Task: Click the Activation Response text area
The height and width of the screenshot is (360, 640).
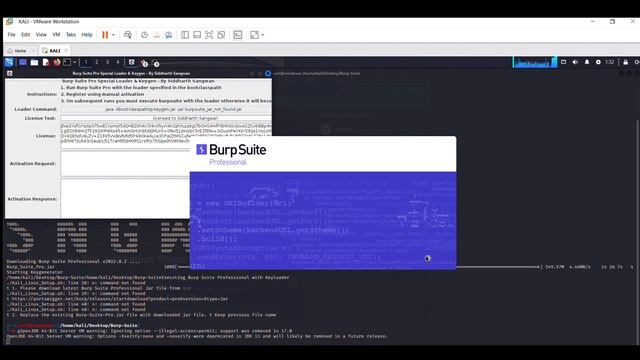Action: tap(125, 199)
